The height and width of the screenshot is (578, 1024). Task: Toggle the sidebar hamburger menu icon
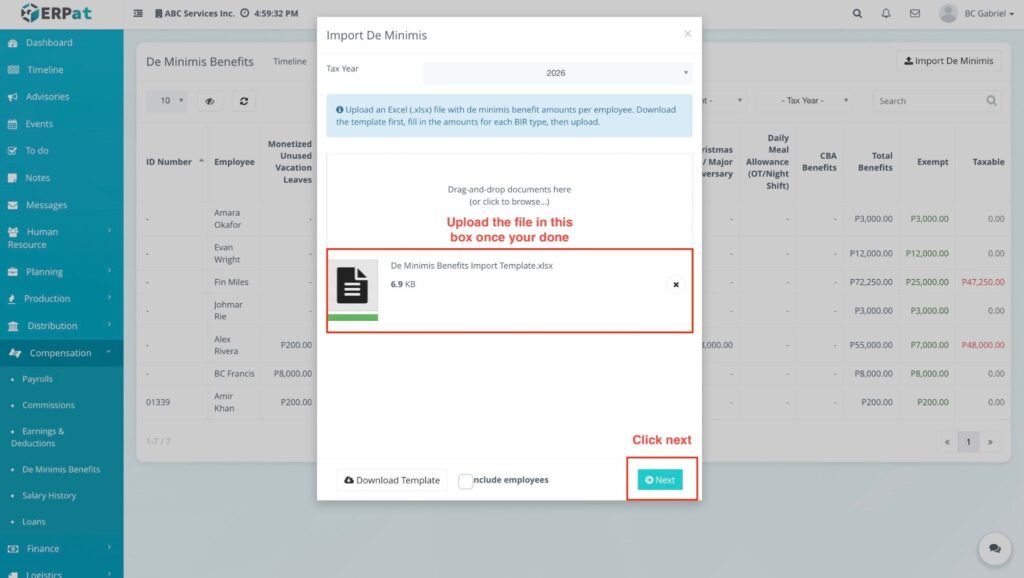(x=138, y=13)
